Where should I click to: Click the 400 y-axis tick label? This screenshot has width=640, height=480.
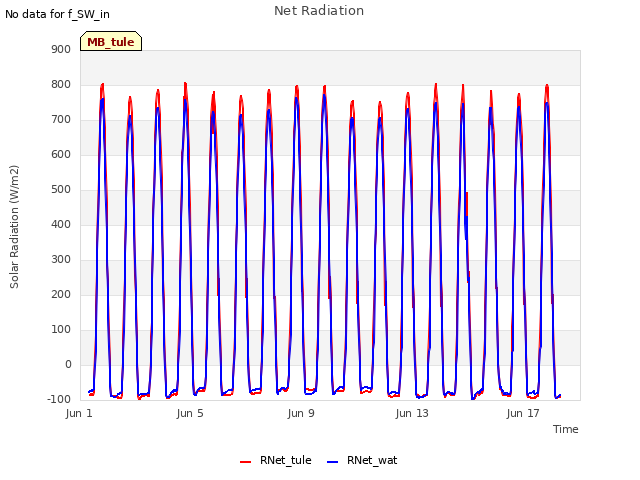pos(61,224)
